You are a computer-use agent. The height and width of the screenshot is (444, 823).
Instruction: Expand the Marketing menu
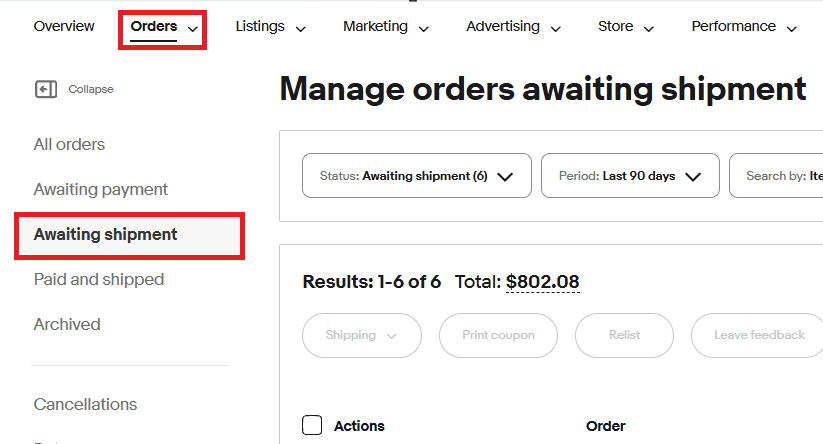386,27
